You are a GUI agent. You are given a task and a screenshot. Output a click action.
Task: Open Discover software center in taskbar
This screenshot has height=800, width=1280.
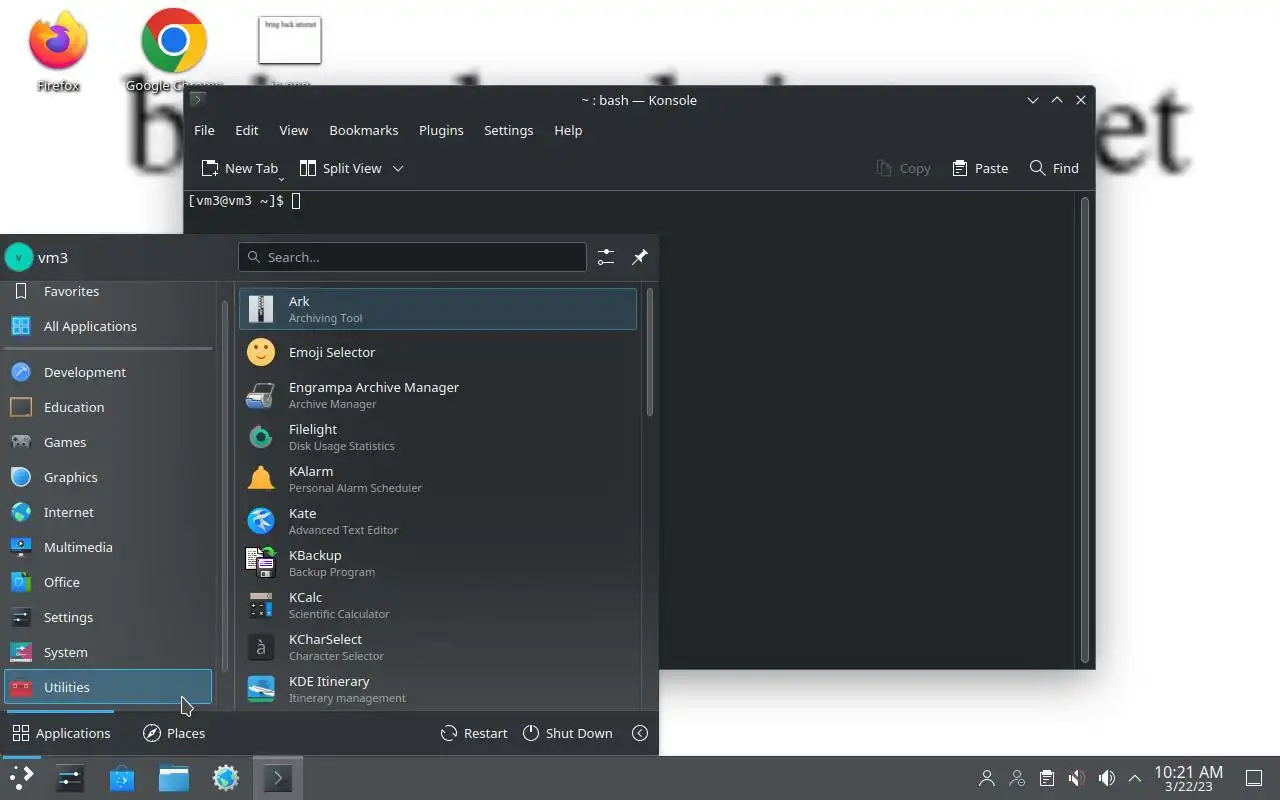[x=122, y=778]
